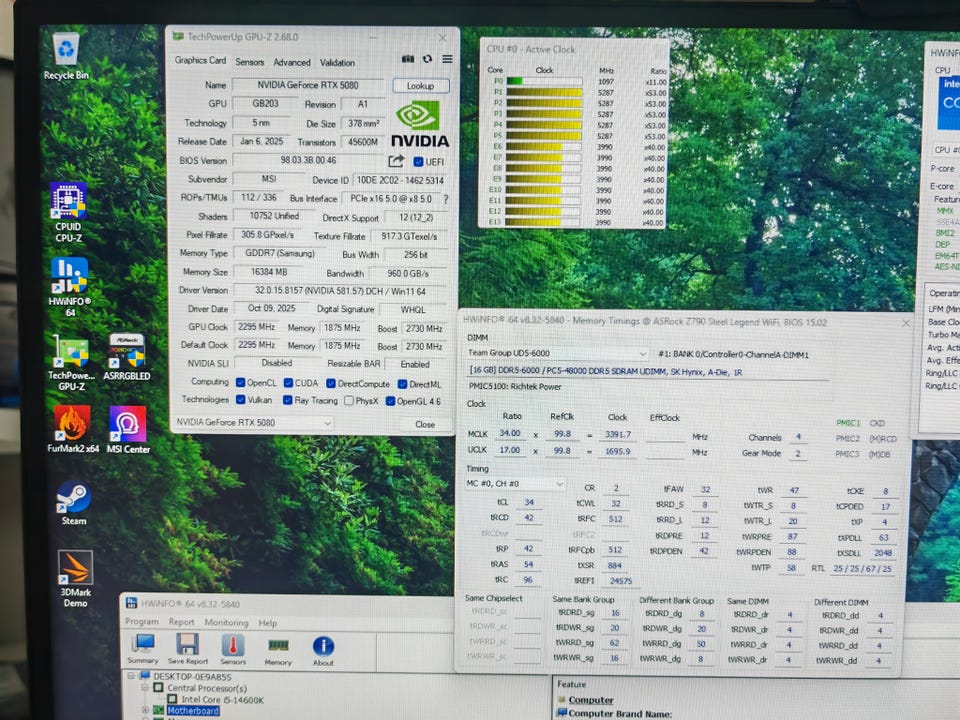Click HWiNFO main window title icon
This screenshot has height=720, width=960.
(132, 603)
